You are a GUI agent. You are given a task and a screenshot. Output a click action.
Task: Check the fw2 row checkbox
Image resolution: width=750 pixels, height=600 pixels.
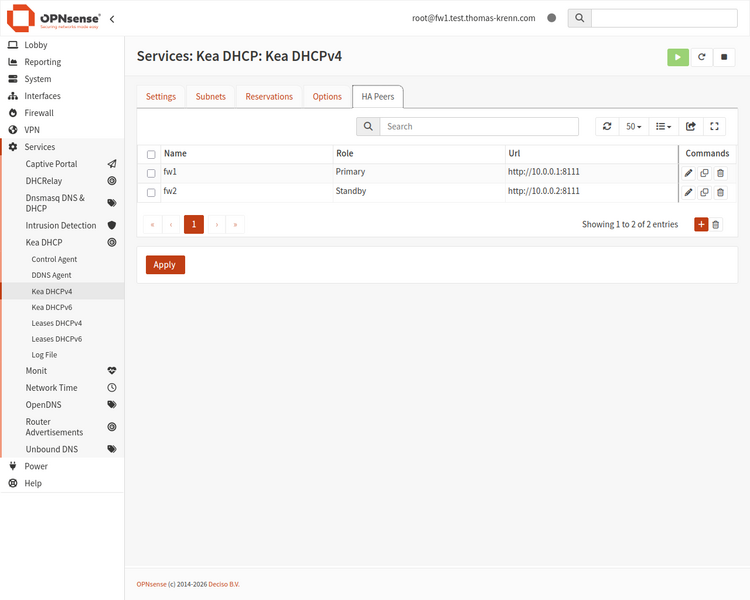pos(151,192)
